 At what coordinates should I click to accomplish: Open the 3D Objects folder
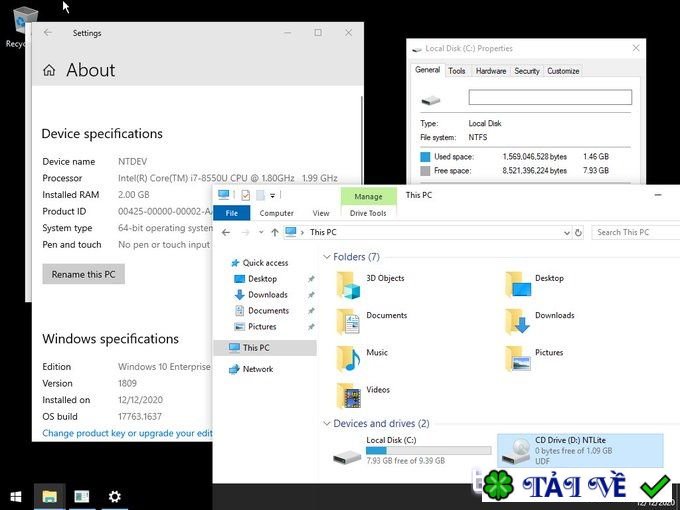tap(371, 285)
